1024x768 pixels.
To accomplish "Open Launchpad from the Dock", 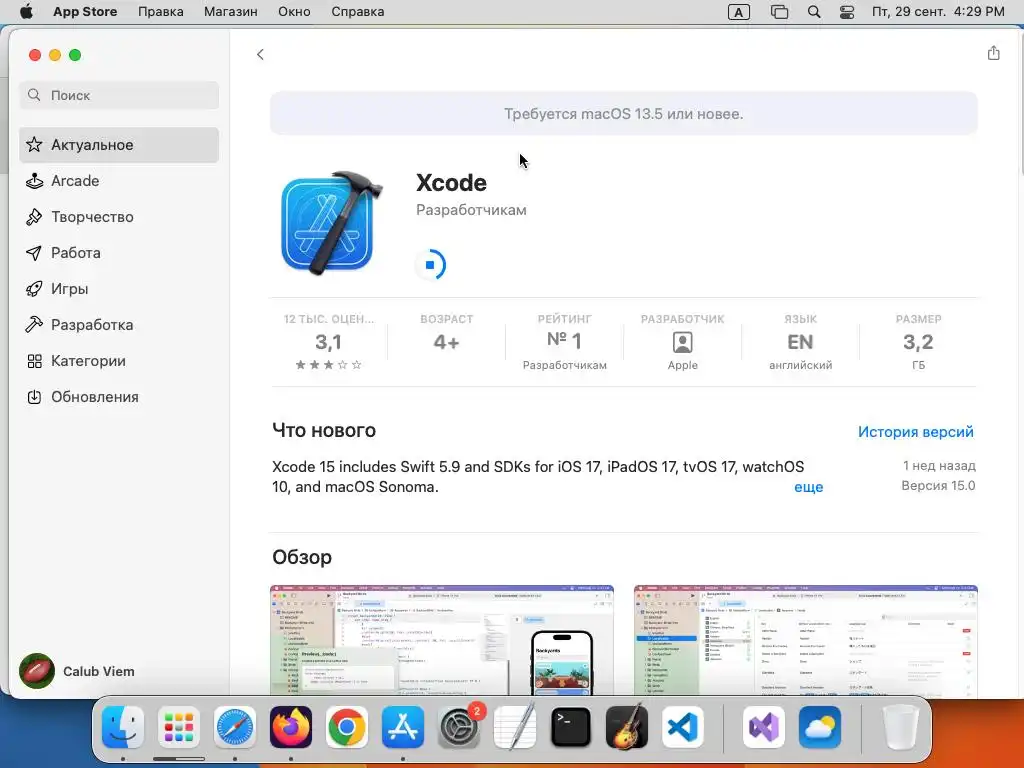I will click(178, 727).
